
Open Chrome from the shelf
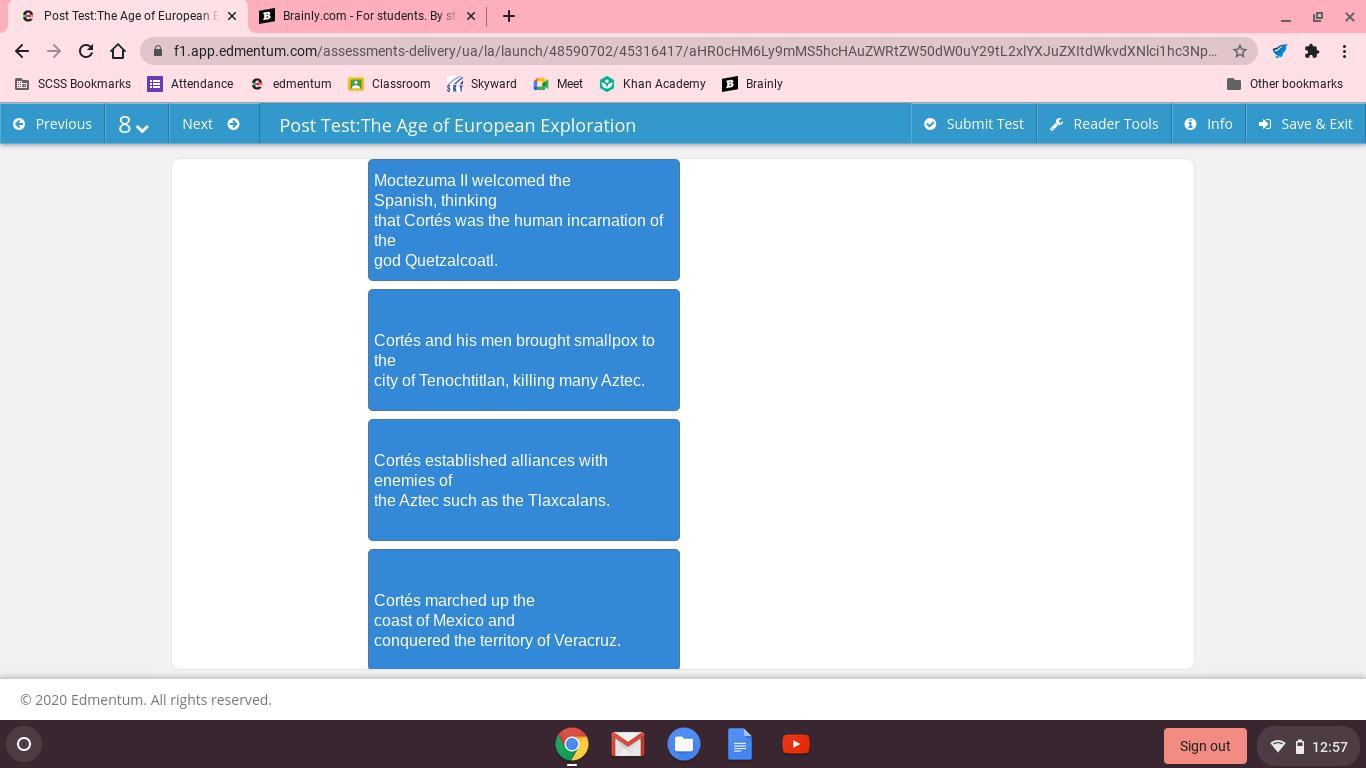click(x=572, y=744)
